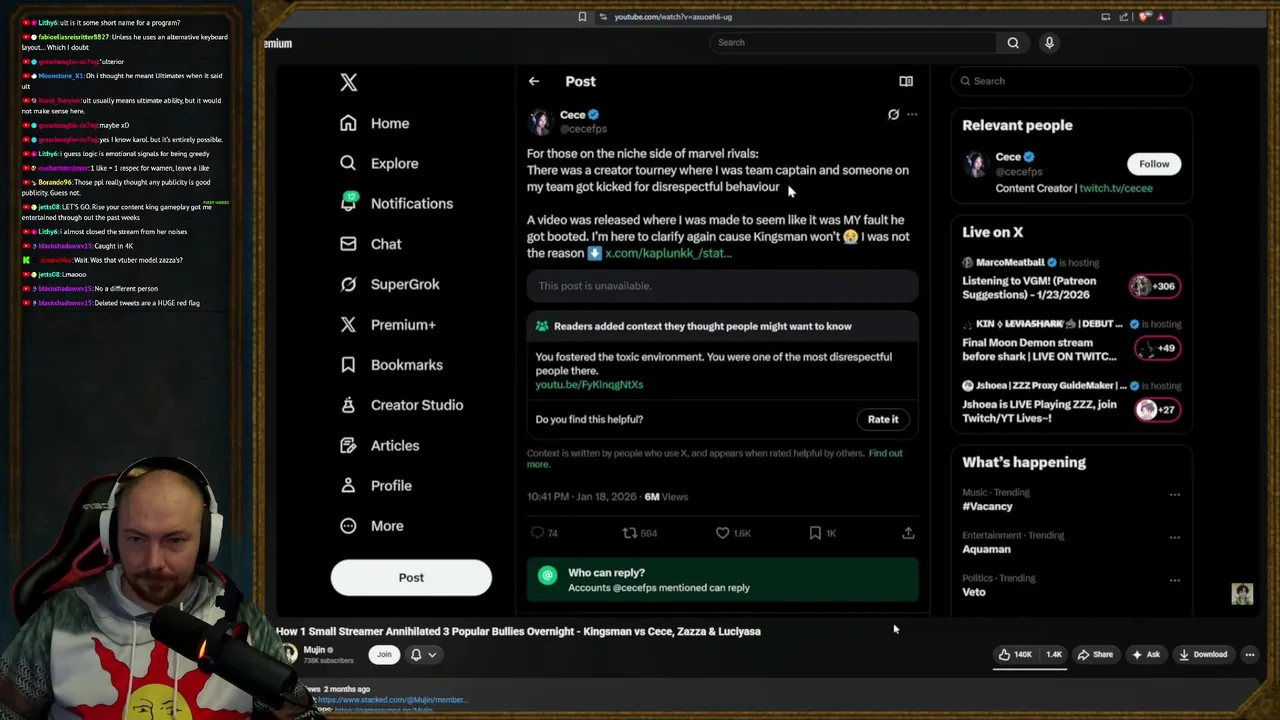Viewport: 1280px width, 720px height.
Task: Open more options for Veto trend
Action: [1175, 581]
